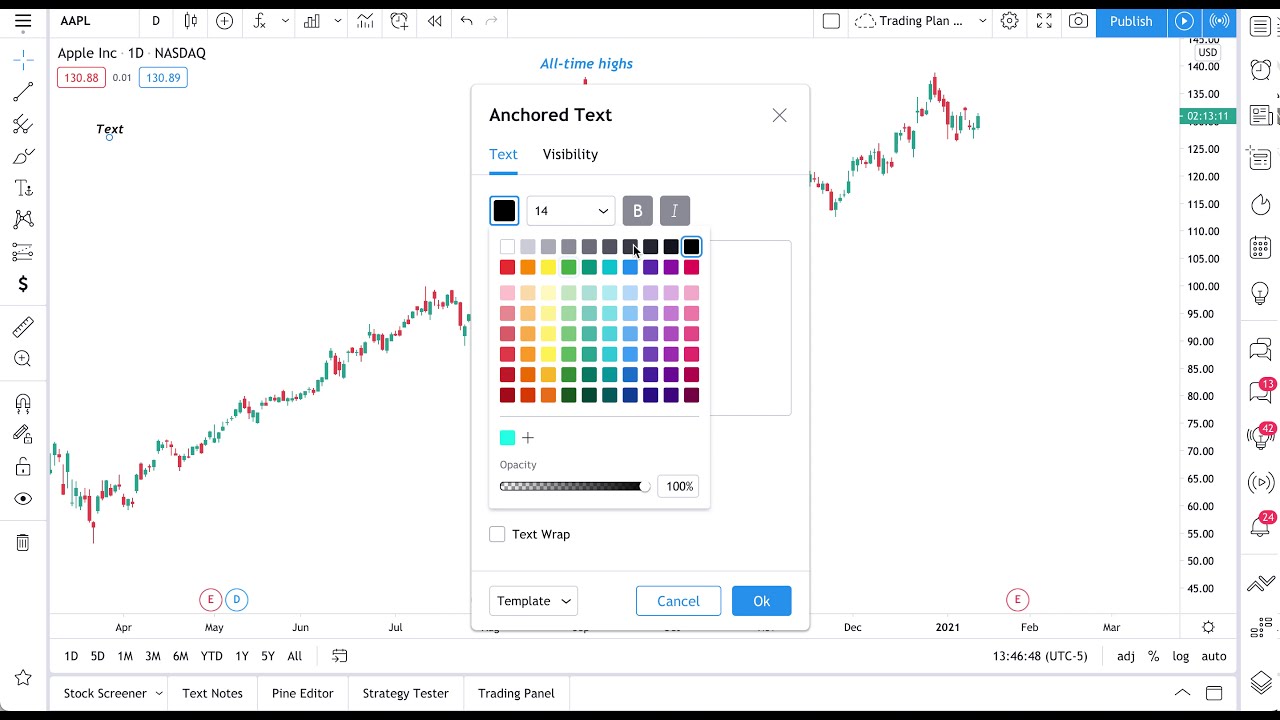The height and width of the screenshot is (720, 1280).
Task: Click the compare or add symbol plus icon
Action: [x=225, y=21]
